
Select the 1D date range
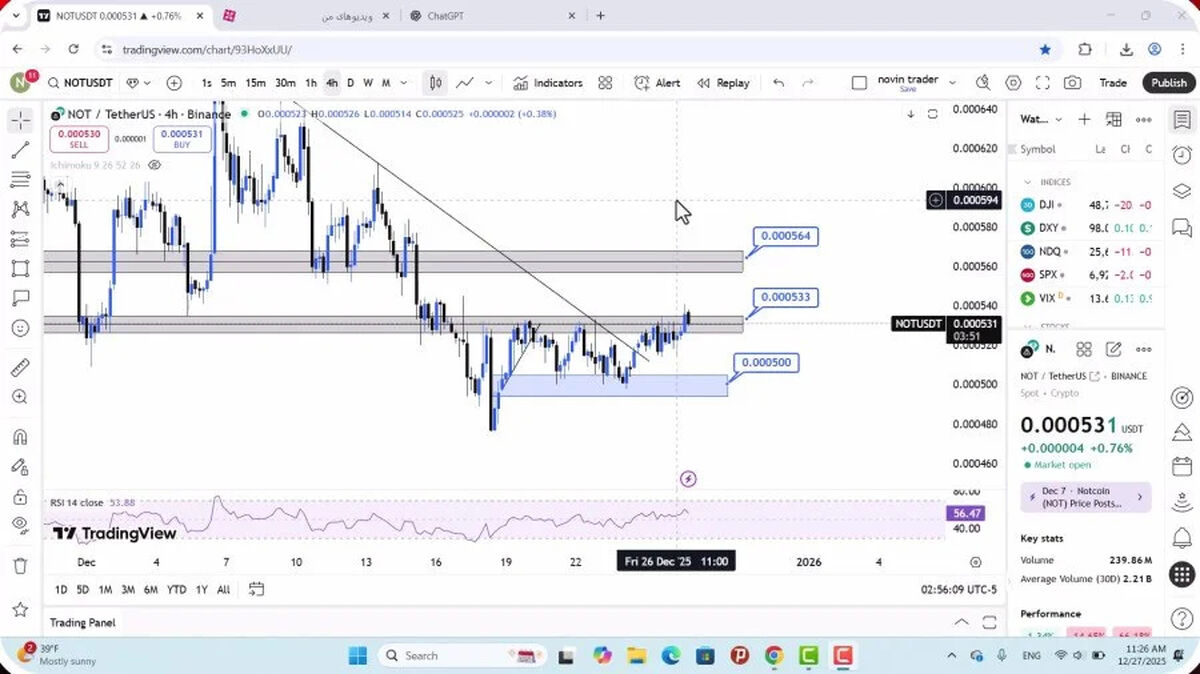pyautogui.click(x=61, y=590)
